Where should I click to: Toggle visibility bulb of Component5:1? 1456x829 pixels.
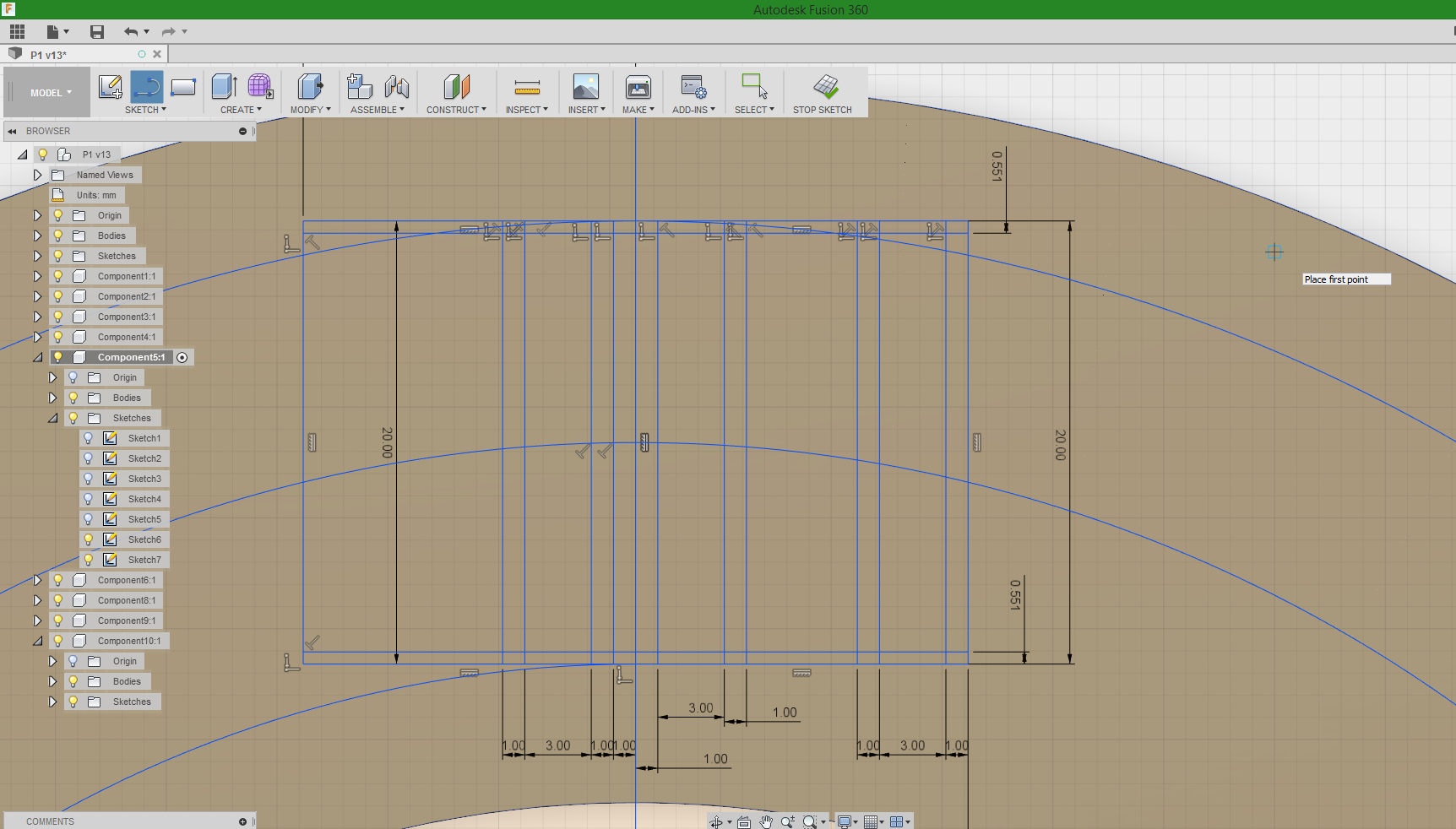click(x=57, y=357)
